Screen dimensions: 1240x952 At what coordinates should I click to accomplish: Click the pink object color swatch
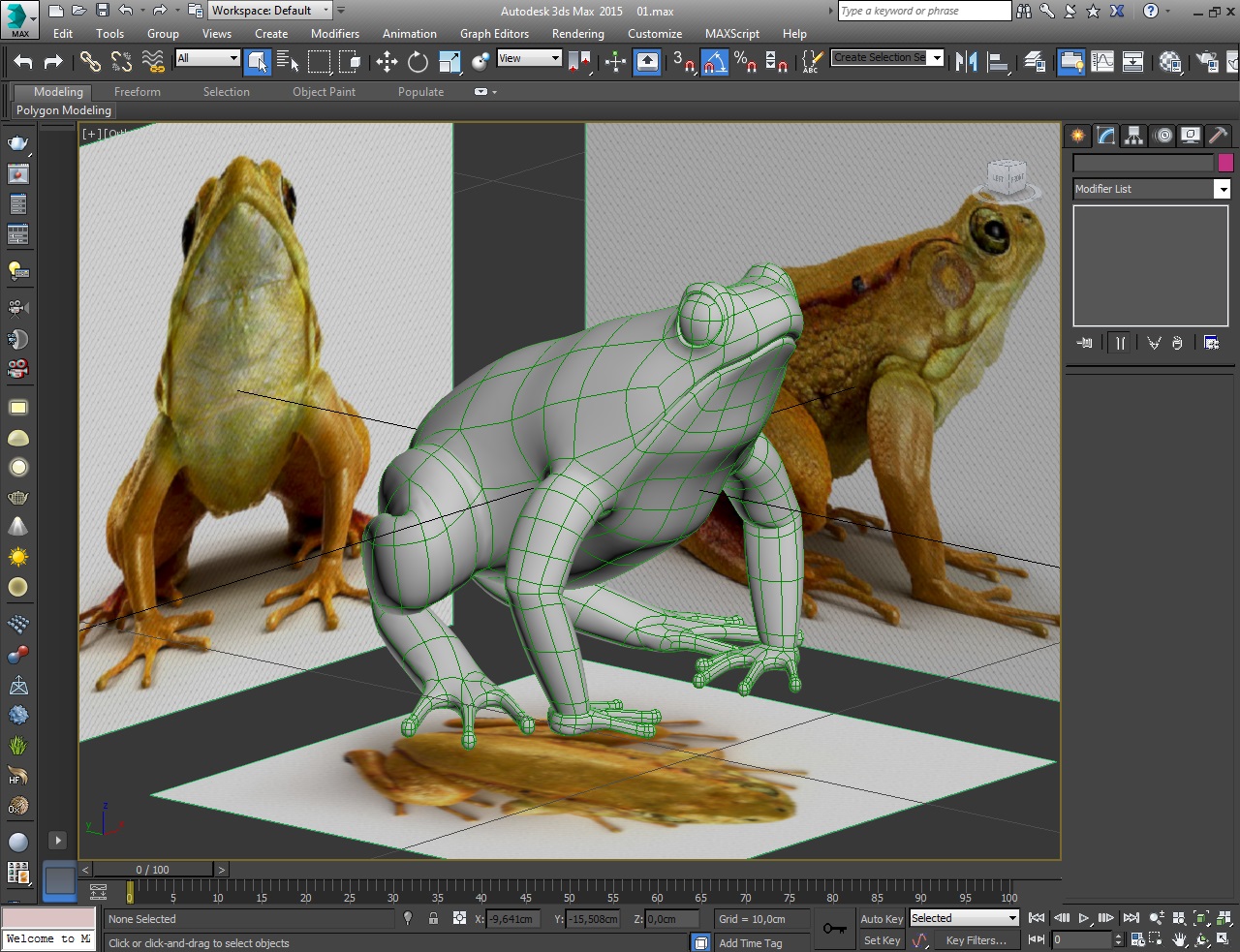click(x=1225, y=163)
